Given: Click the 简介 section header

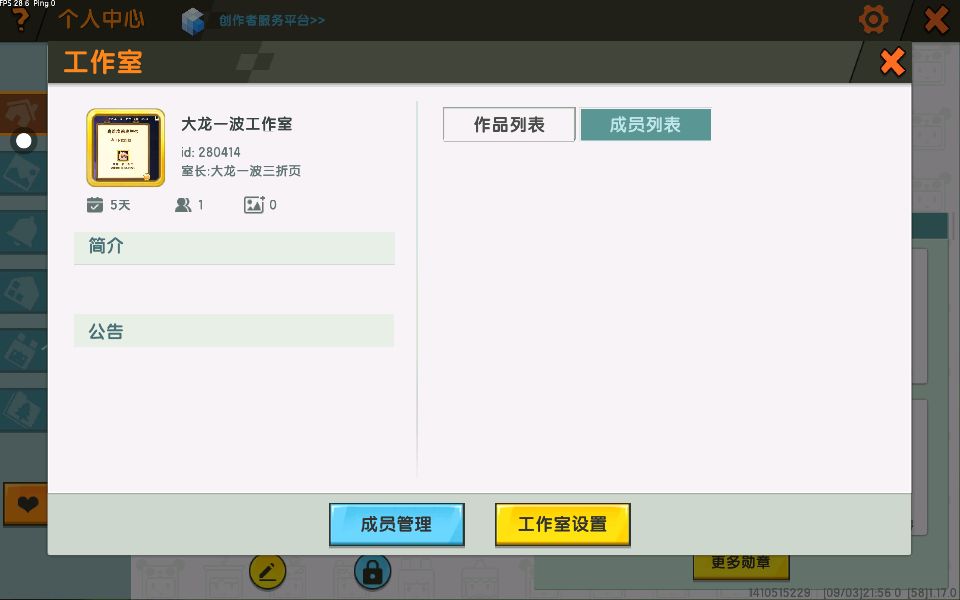Looking at the screenshot, I should pos(234,247).
